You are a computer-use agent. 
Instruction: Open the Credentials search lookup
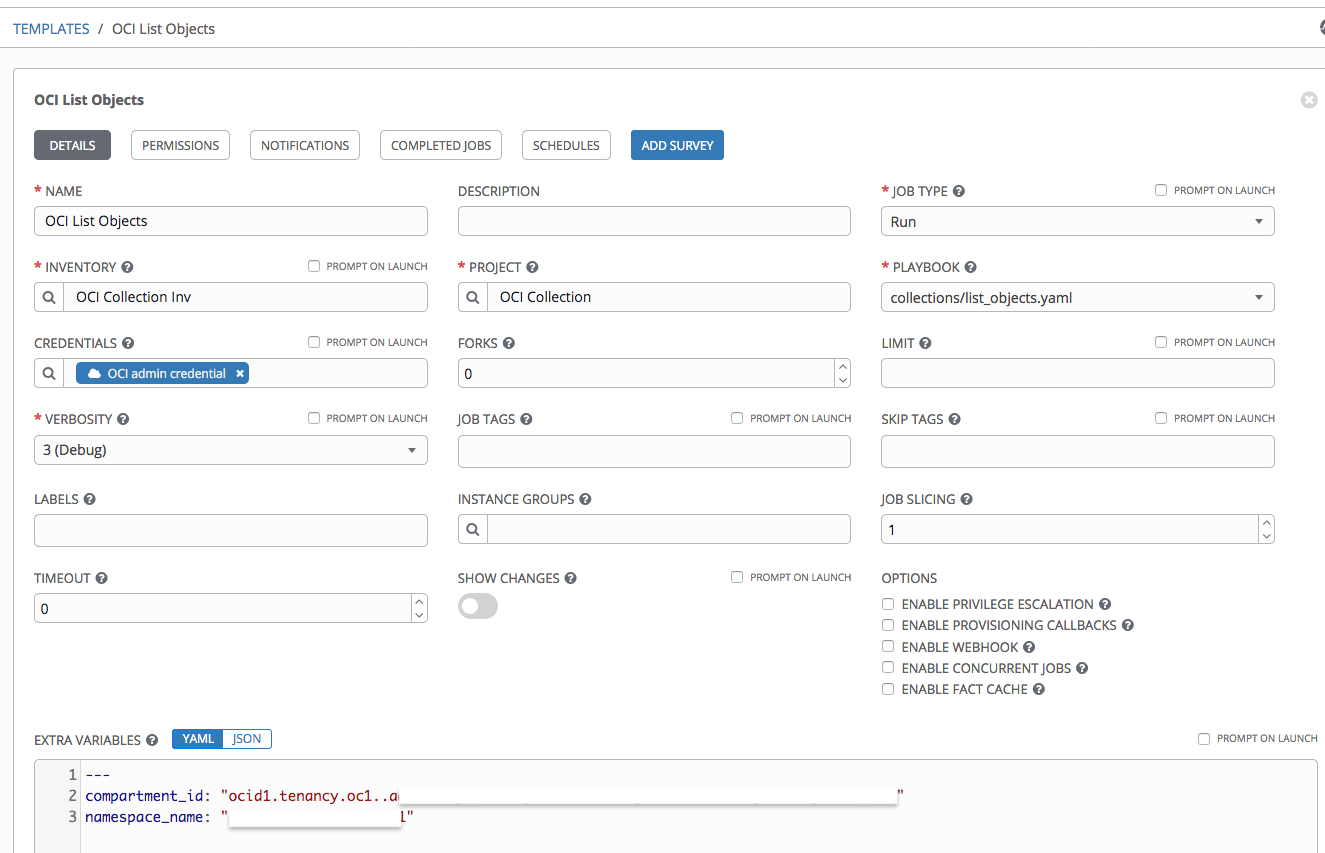[x=48, y=372]
